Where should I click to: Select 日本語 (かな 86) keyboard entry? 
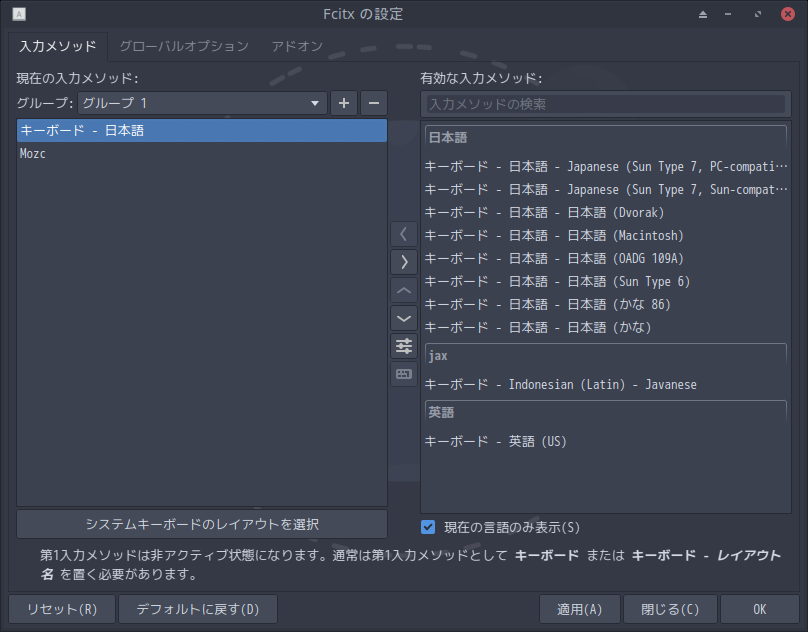point(606,305)
